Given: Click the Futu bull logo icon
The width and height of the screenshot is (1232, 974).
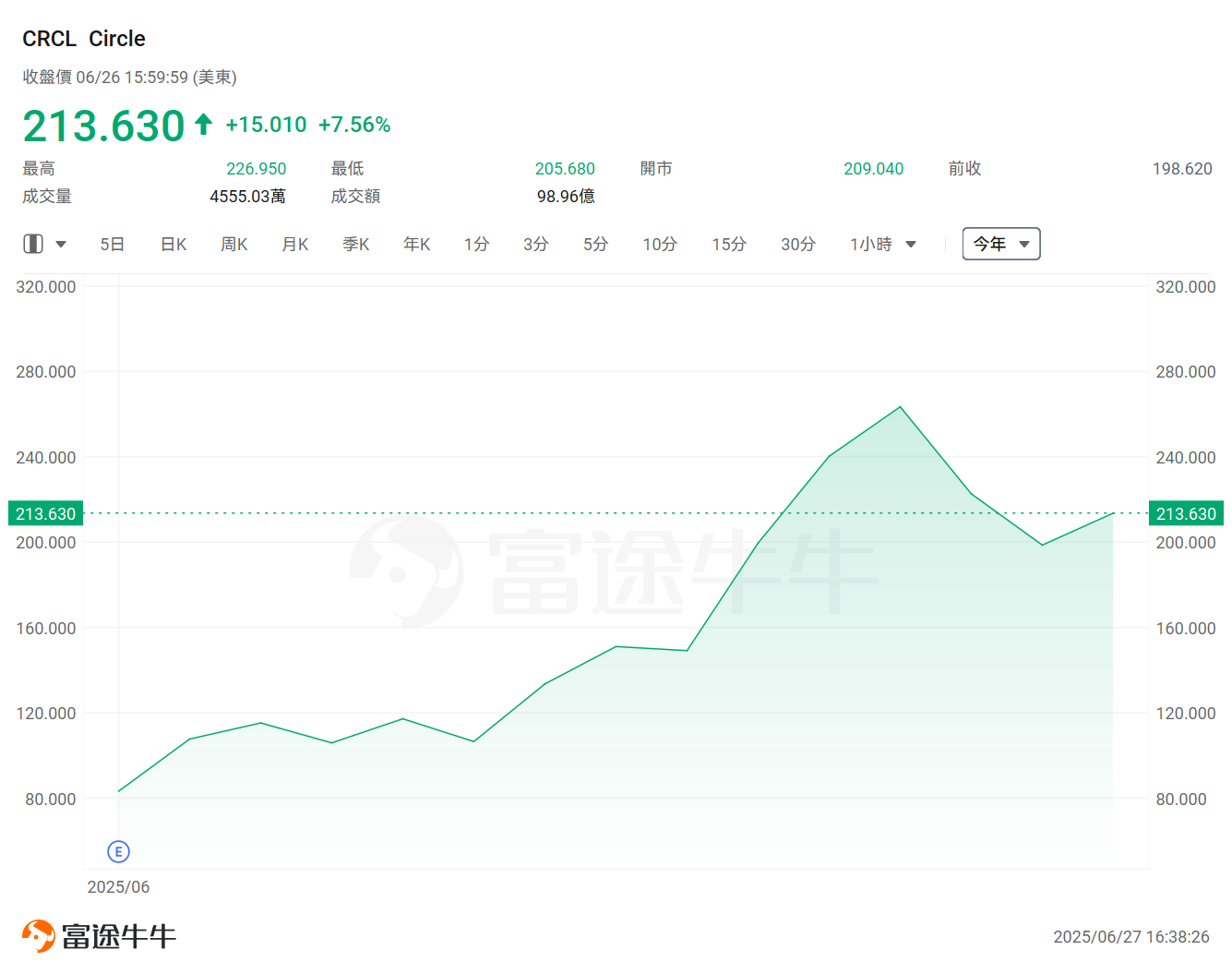Looking at the screenshot, I should 39,935.
